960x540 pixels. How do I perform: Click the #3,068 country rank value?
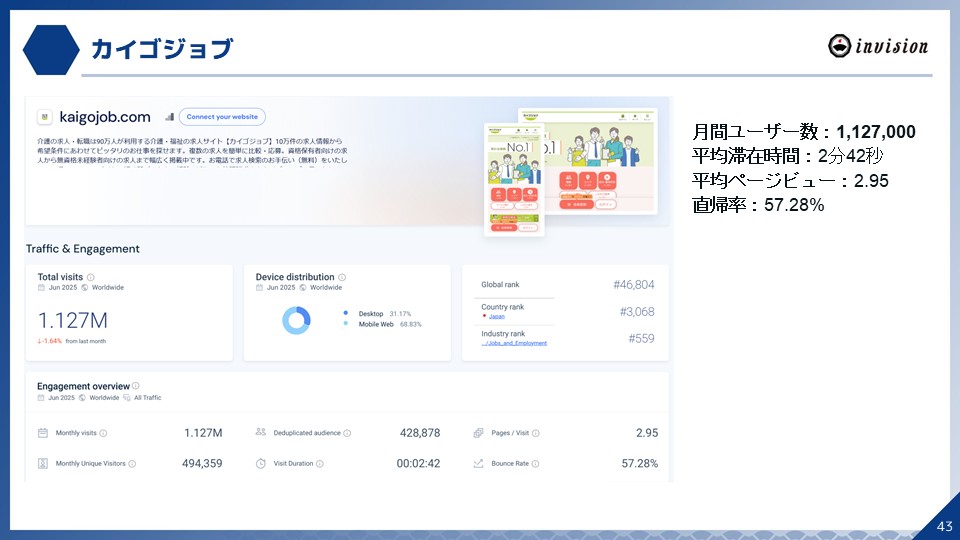pos(637,312)
